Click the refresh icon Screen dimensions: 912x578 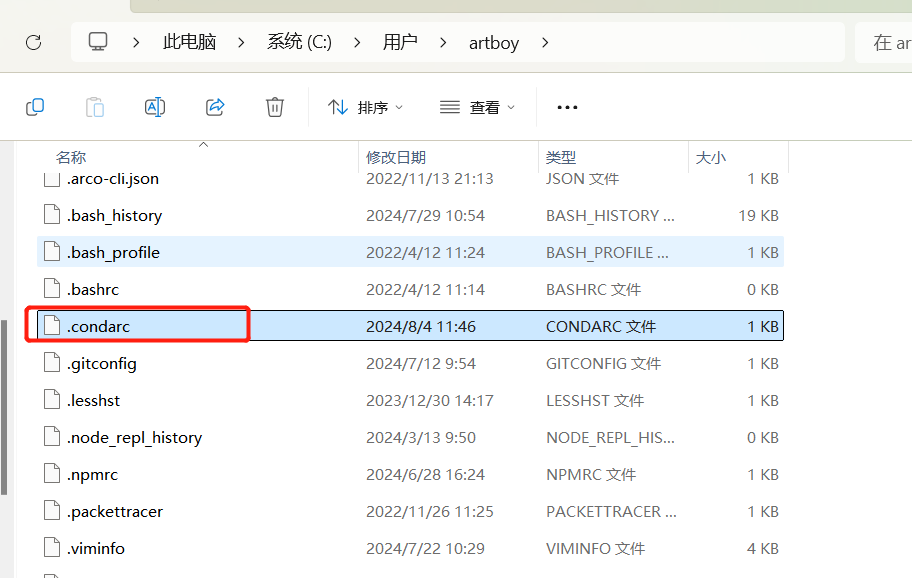34,42
